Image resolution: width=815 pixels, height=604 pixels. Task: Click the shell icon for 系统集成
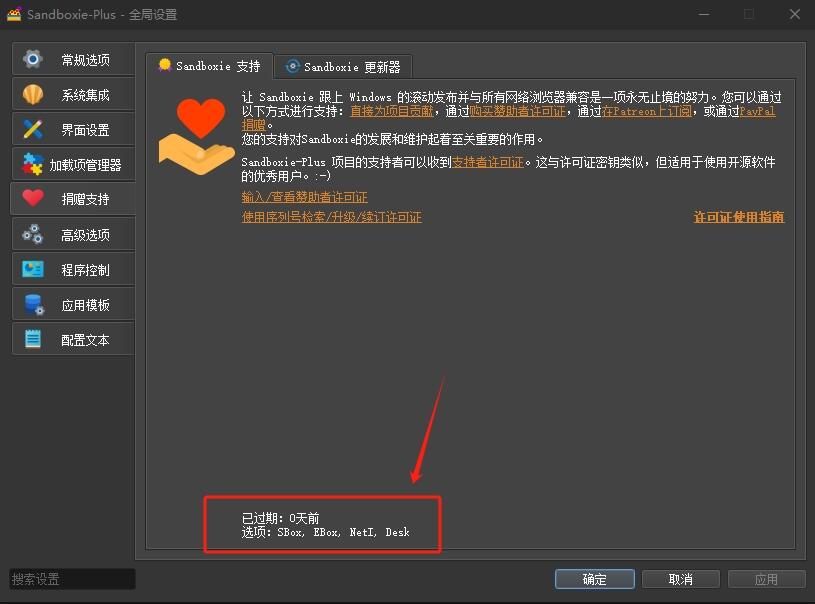click(x=33, y=95)
